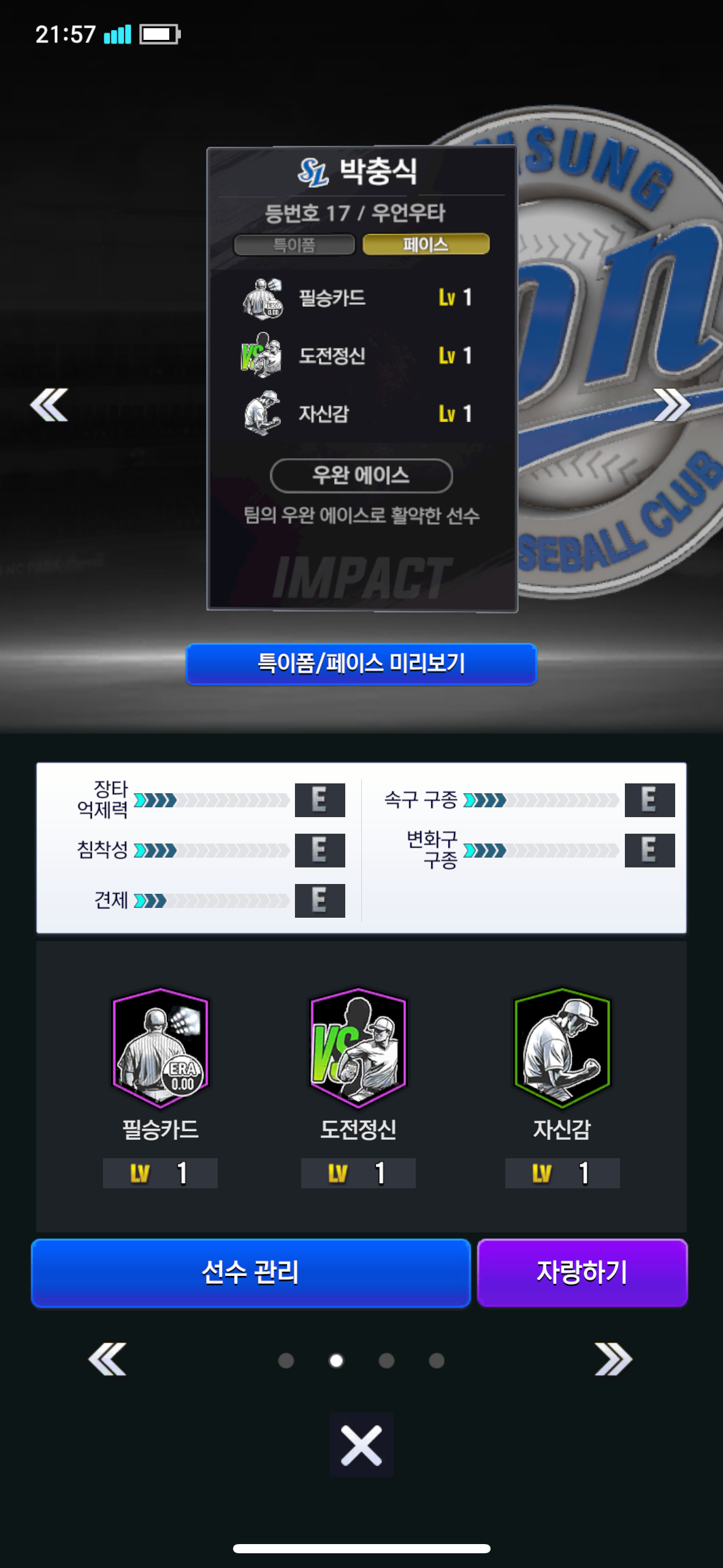Show next page with bottom right chevron
This screenshot has height=1568, width=723.
tap(613, 1359)
